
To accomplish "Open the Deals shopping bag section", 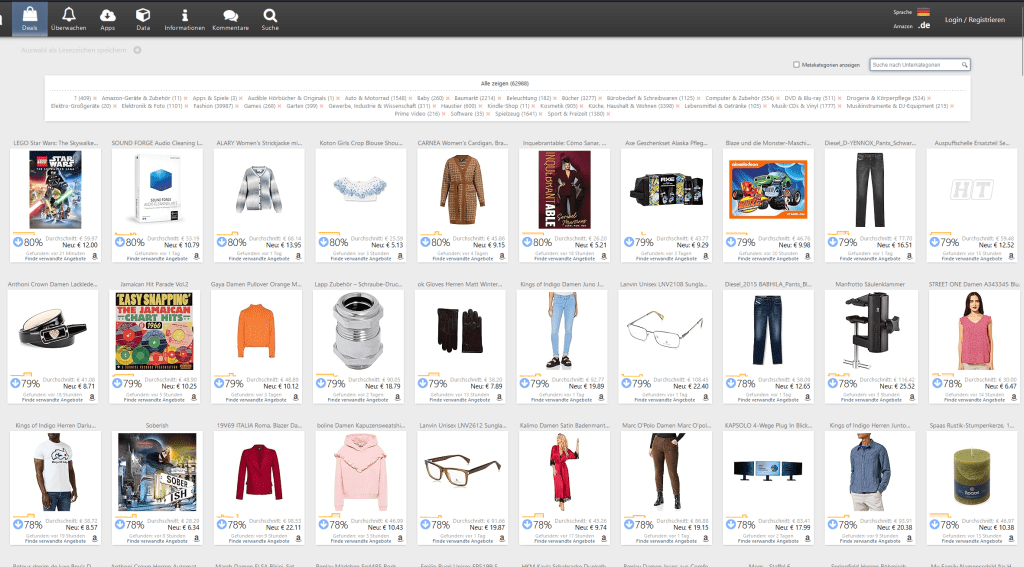I will [29, 18].
